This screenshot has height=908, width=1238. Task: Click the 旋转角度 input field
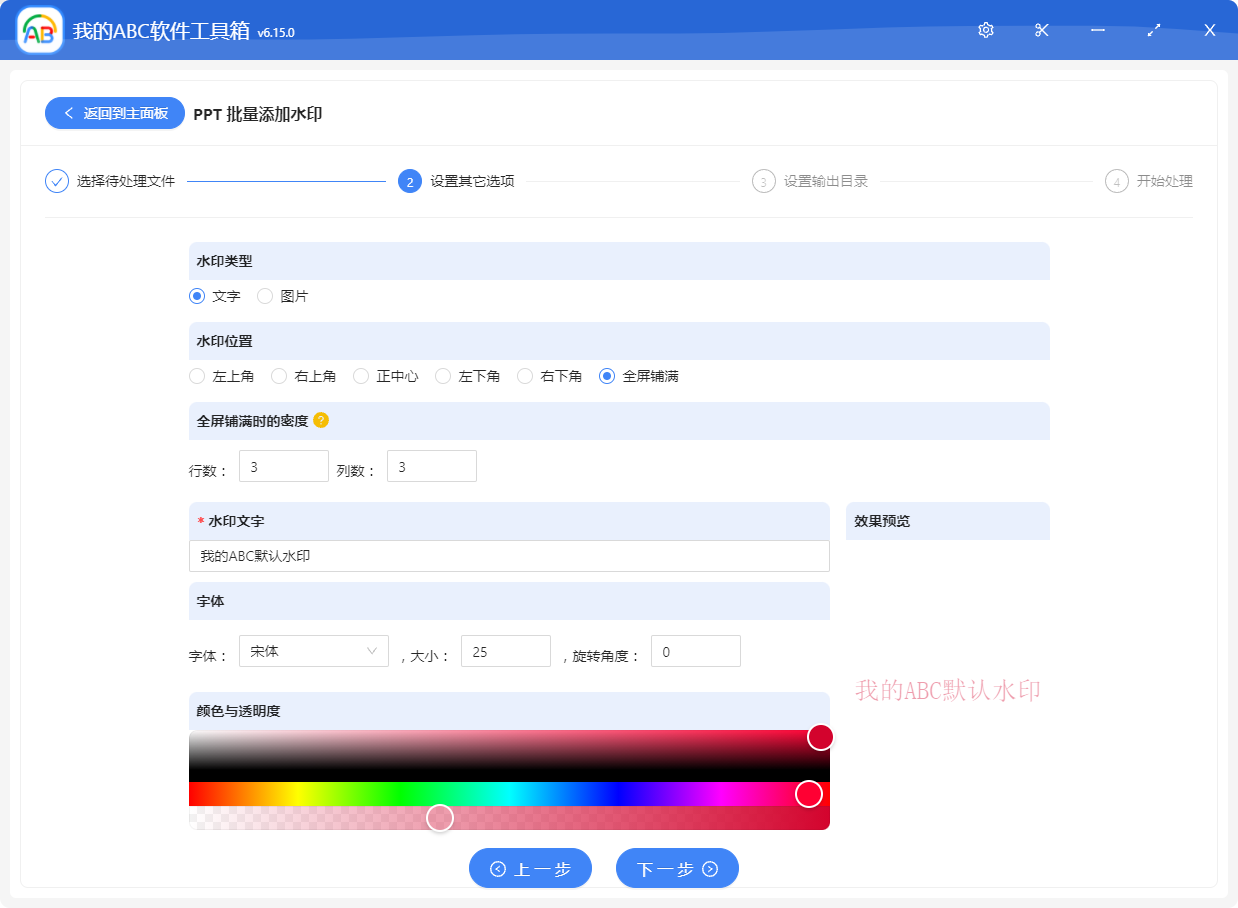[x=696, y=651]
